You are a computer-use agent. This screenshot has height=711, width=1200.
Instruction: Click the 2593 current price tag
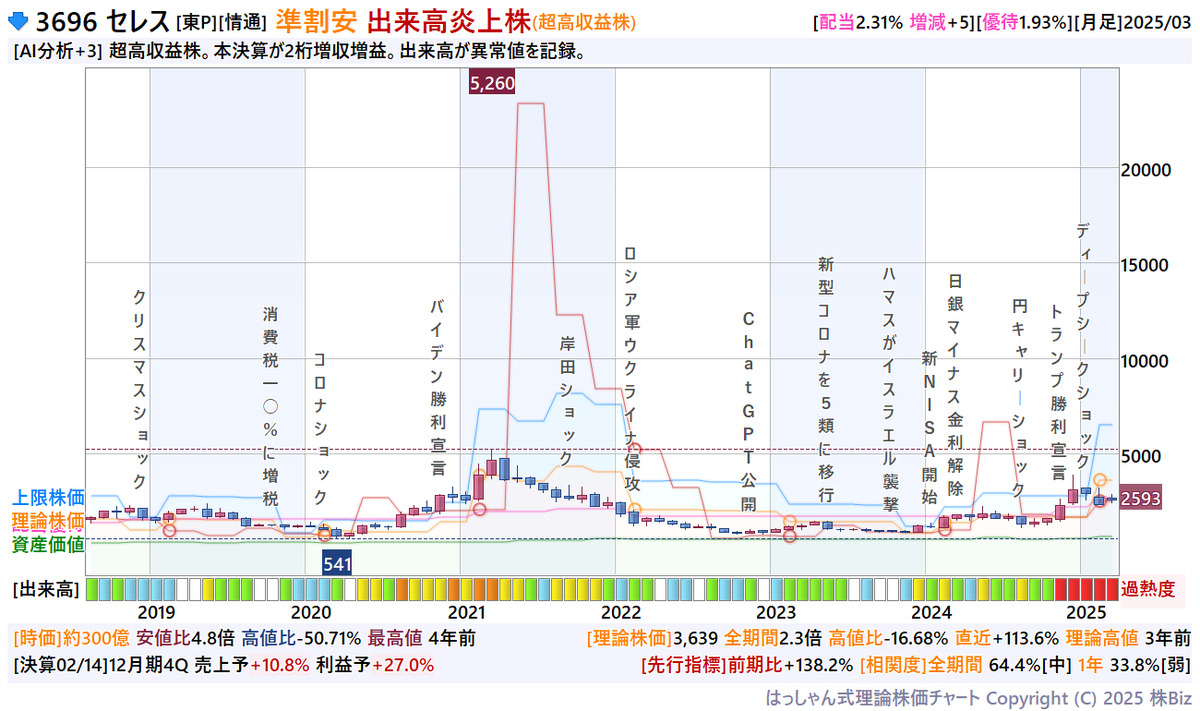(1140, 499)
